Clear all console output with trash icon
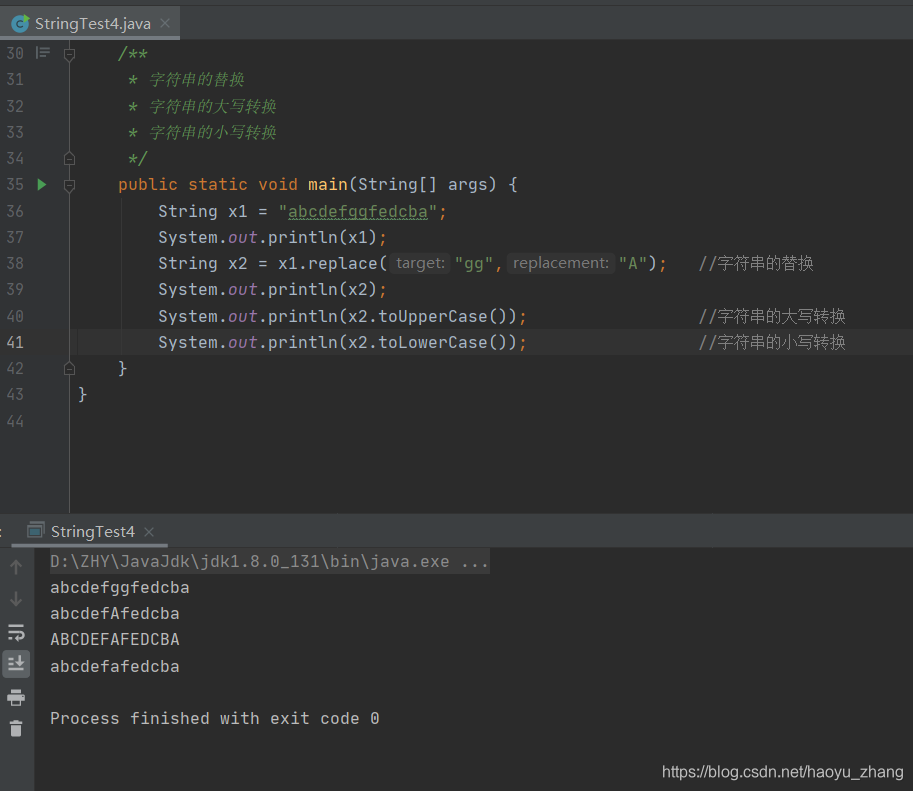 (x=16, y=728)
